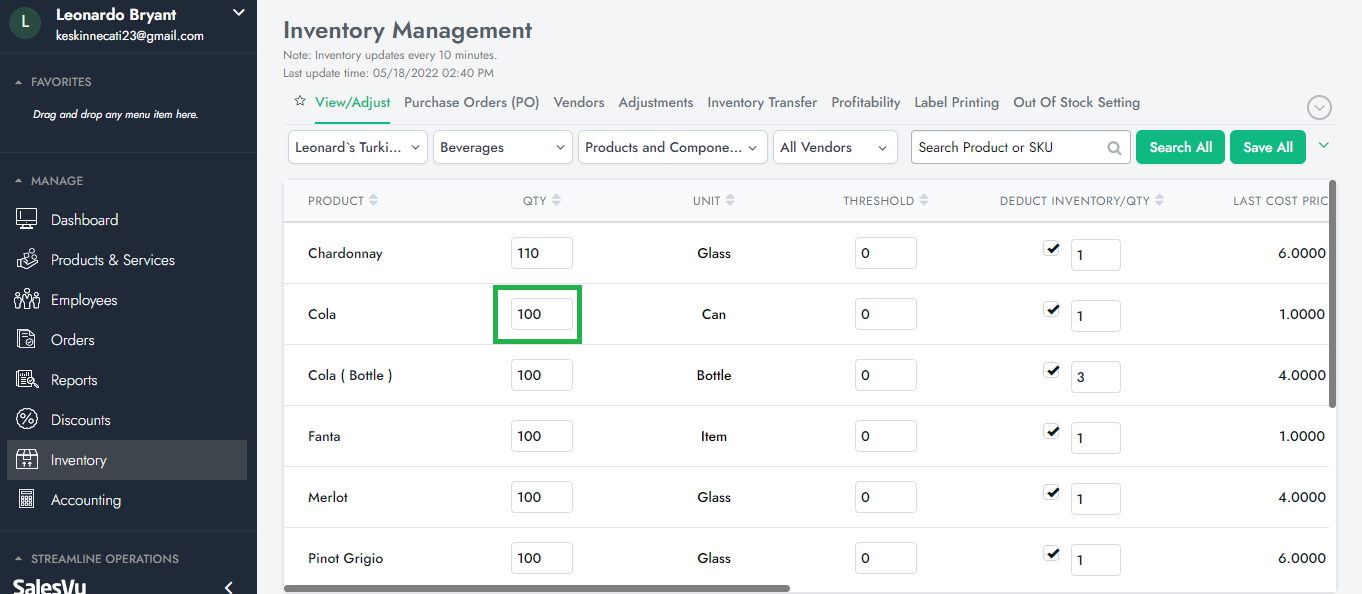Click the Discounts percent icon
Viewport: 1362px width, 594px height.
pos(27,420)
